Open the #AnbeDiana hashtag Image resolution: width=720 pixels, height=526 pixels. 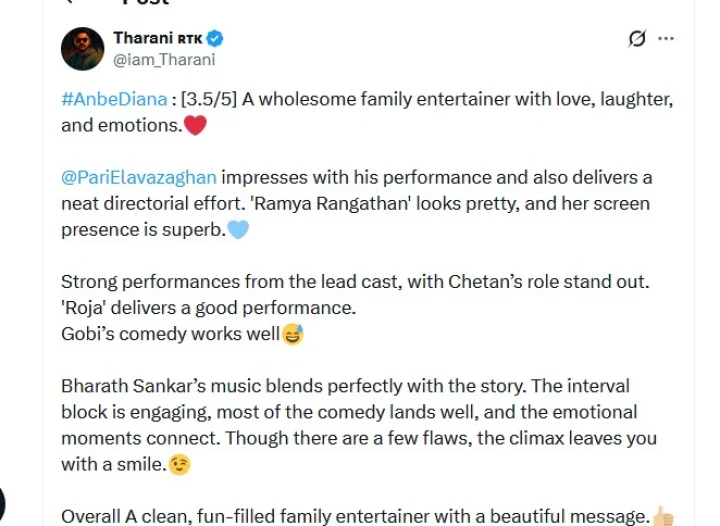pyautogui.click(x=114, y=99)
